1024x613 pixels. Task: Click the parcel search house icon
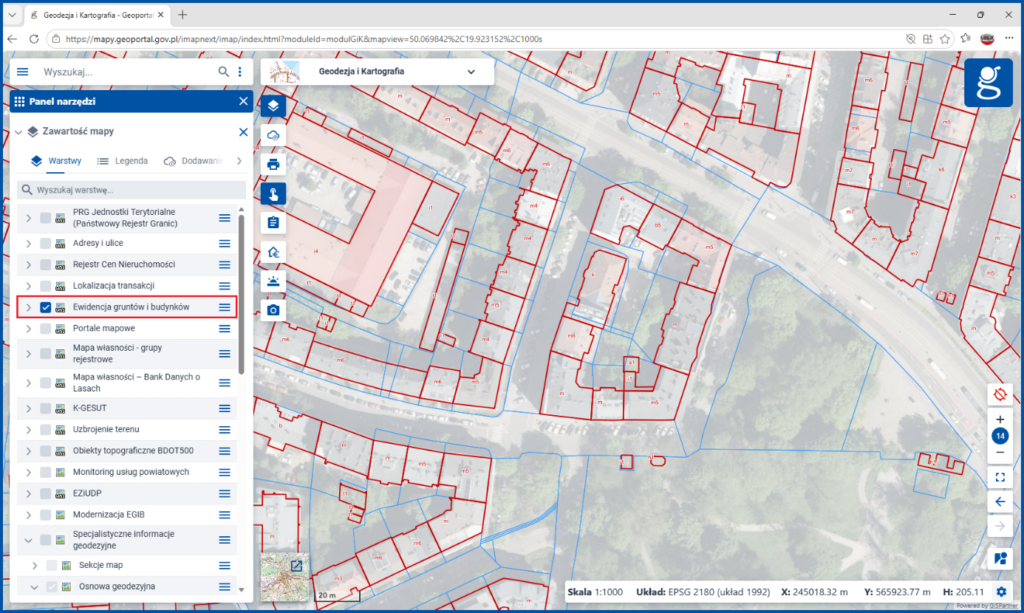(273, 252)
